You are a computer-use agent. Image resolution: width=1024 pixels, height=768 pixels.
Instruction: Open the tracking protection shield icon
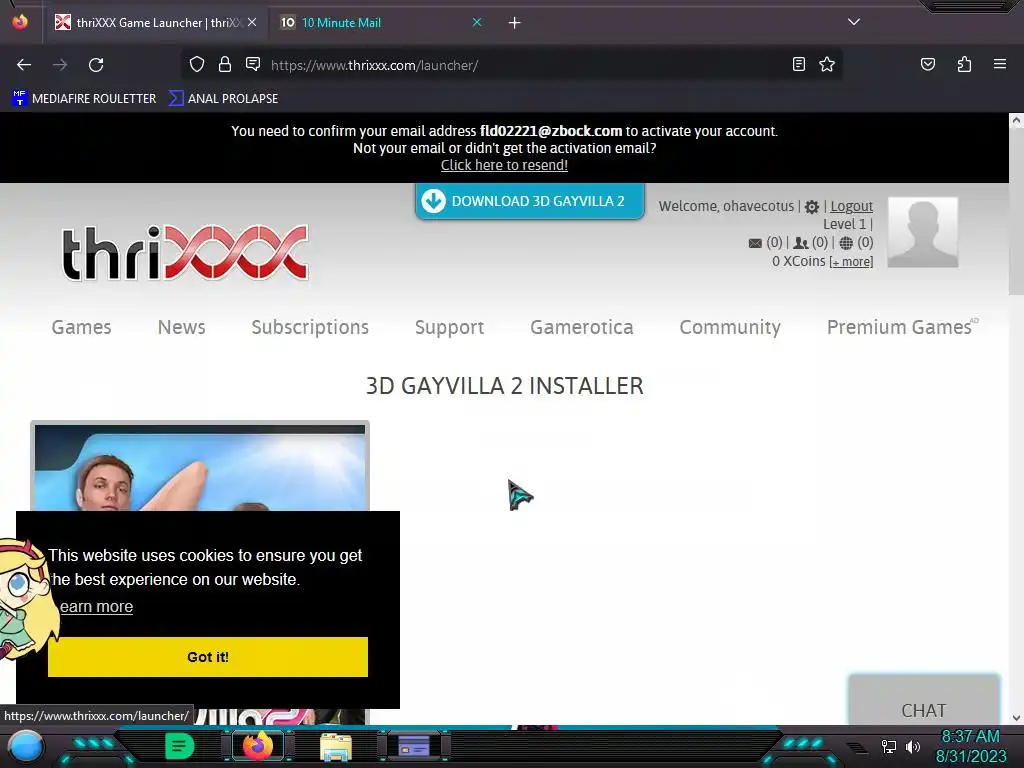(x=197, y=64)
